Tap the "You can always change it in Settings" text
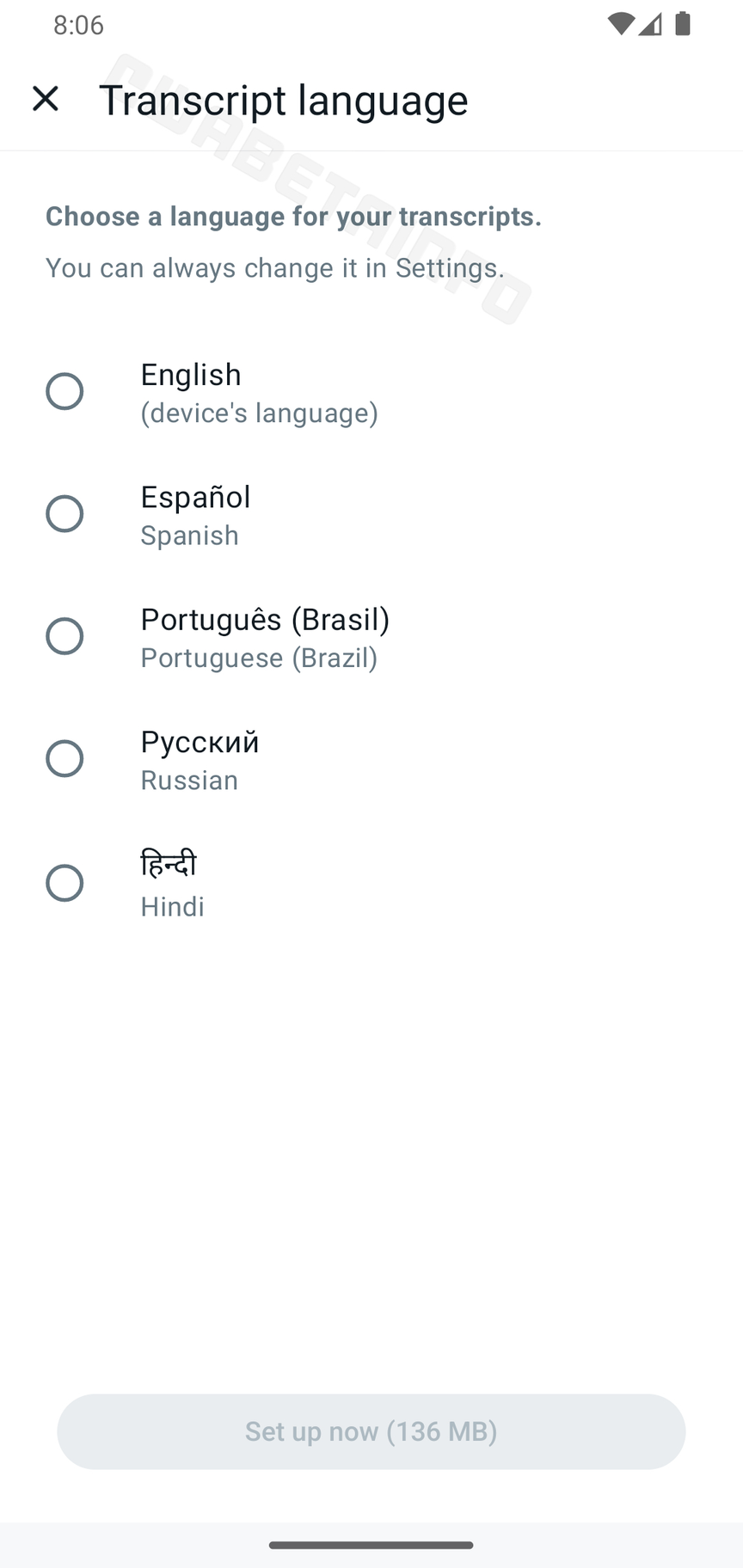The height and width of the screenshot is (1568, 743). [274, 268]
